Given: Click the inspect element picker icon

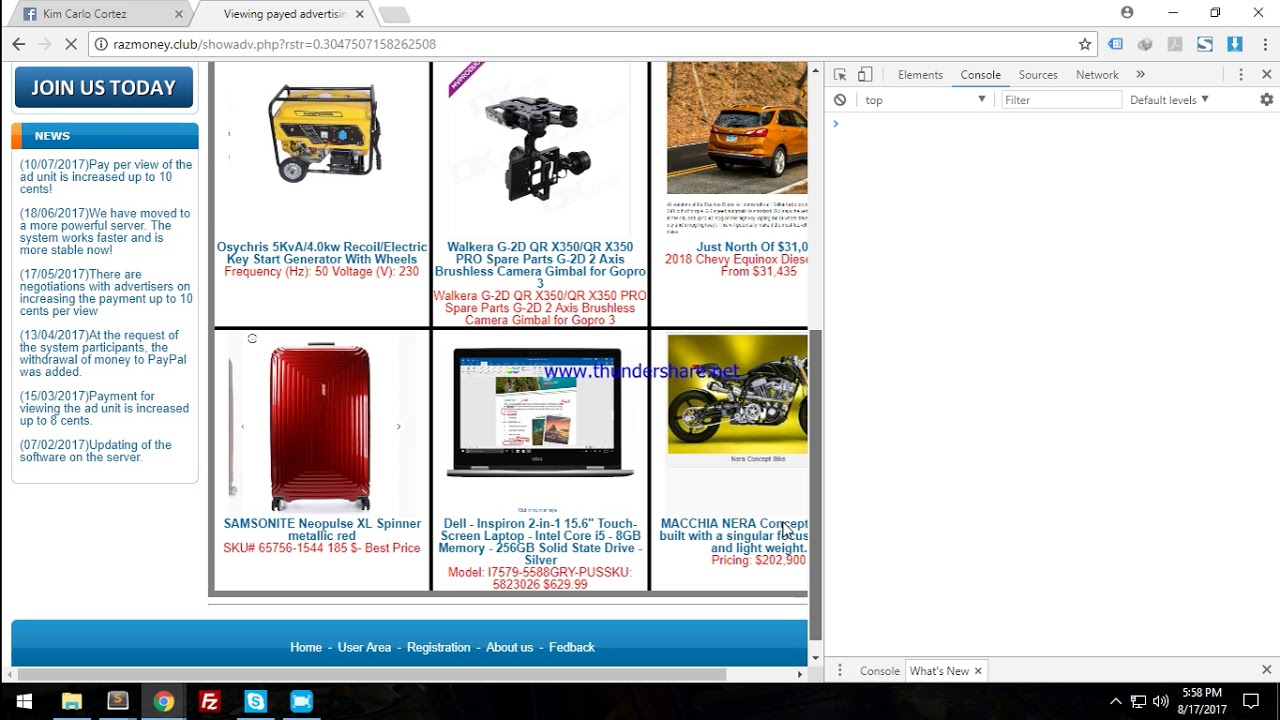Looking at the screenshot, I should click(840, 75).
